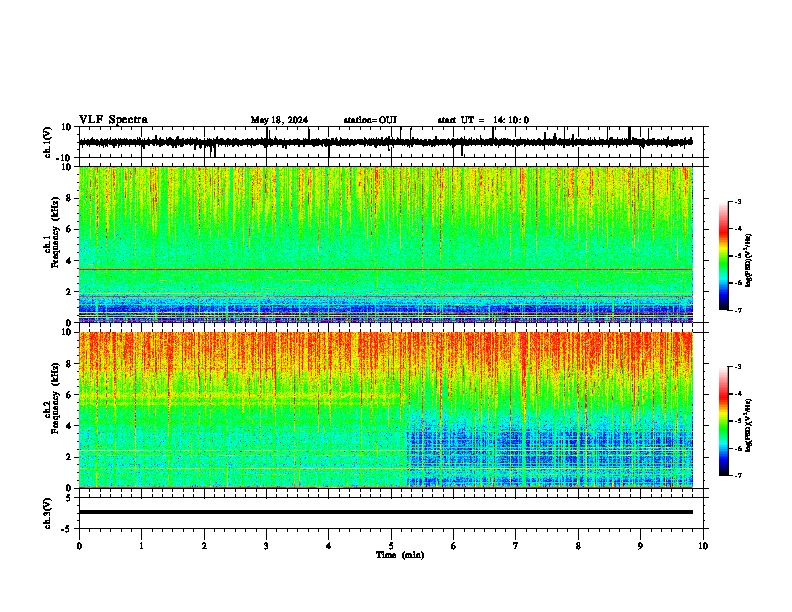Click the "8" tick label on the time axis

click(578, 546)
